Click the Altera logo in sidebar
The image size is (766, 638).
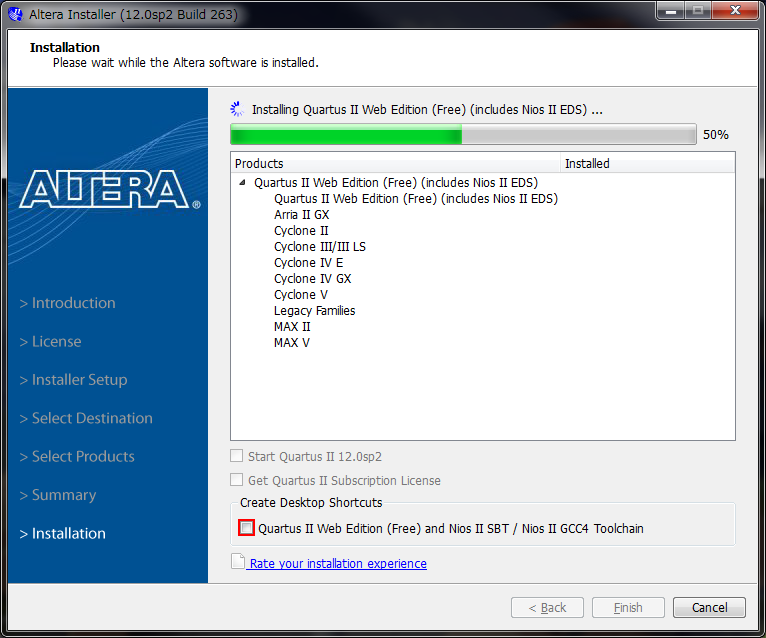point(109,189)
